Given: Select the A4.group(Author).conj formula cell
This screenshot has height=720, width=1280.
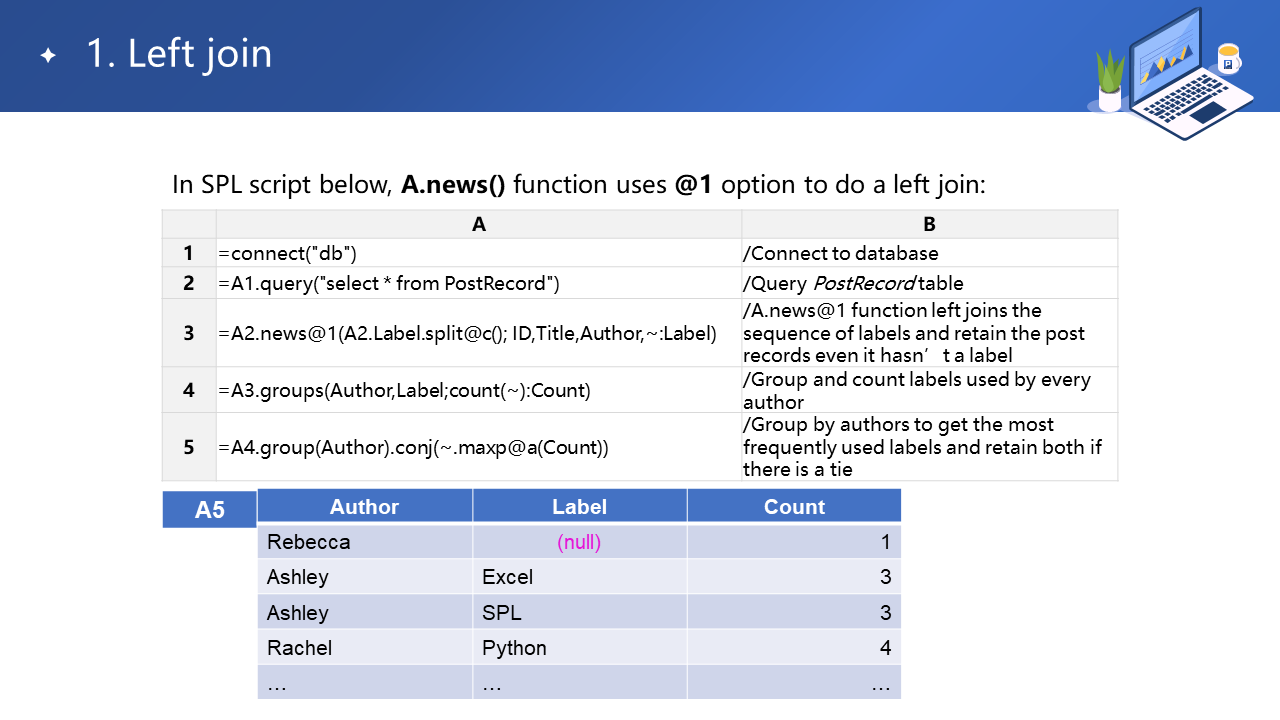Looking at the screenshot, I should [478, 447].
